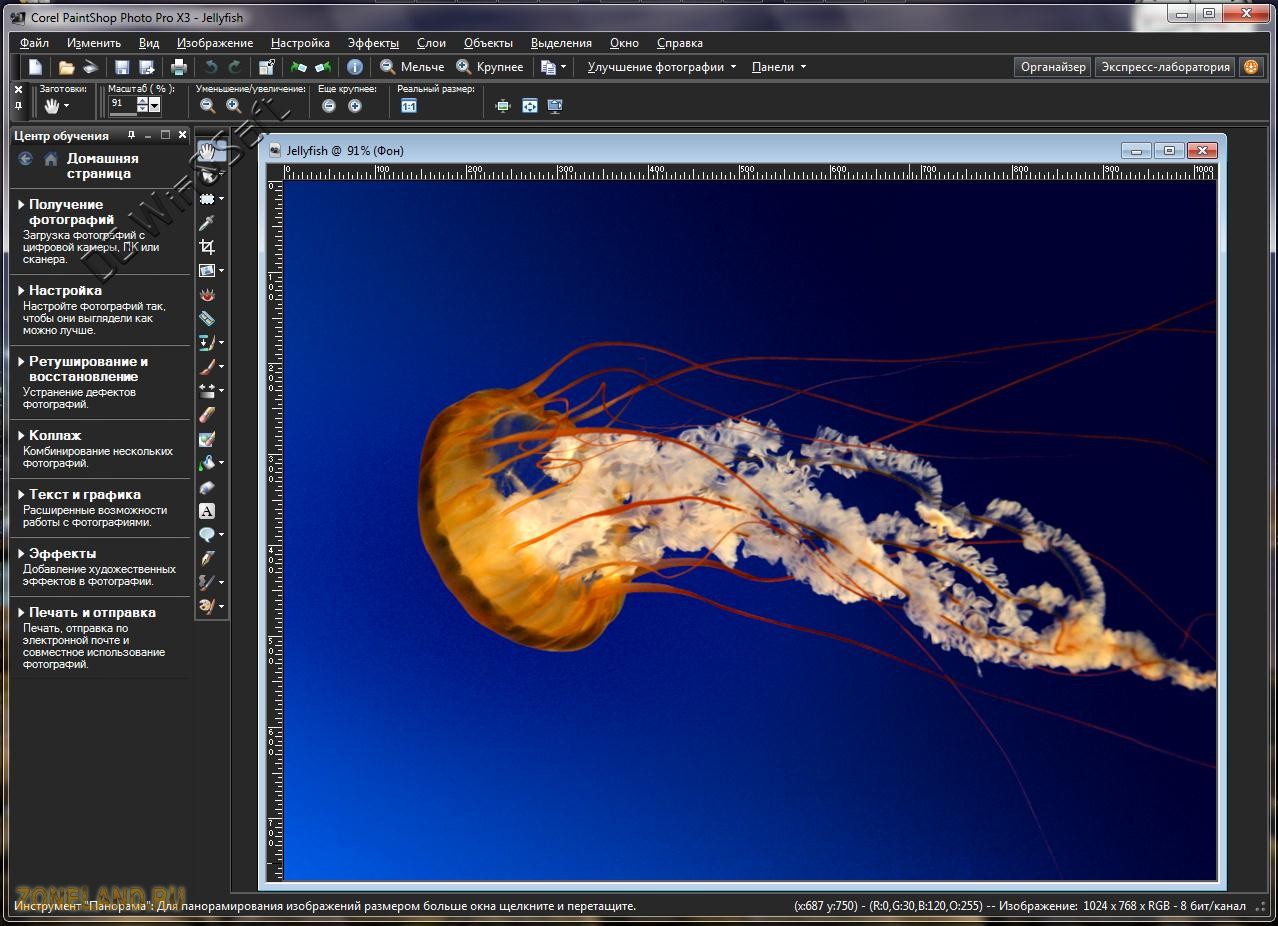The width and height of the screenshot is (1278, 926).
Task: Maximize the Jellyfish document window
Action: pyautogui.click(x=1168, y=151)
